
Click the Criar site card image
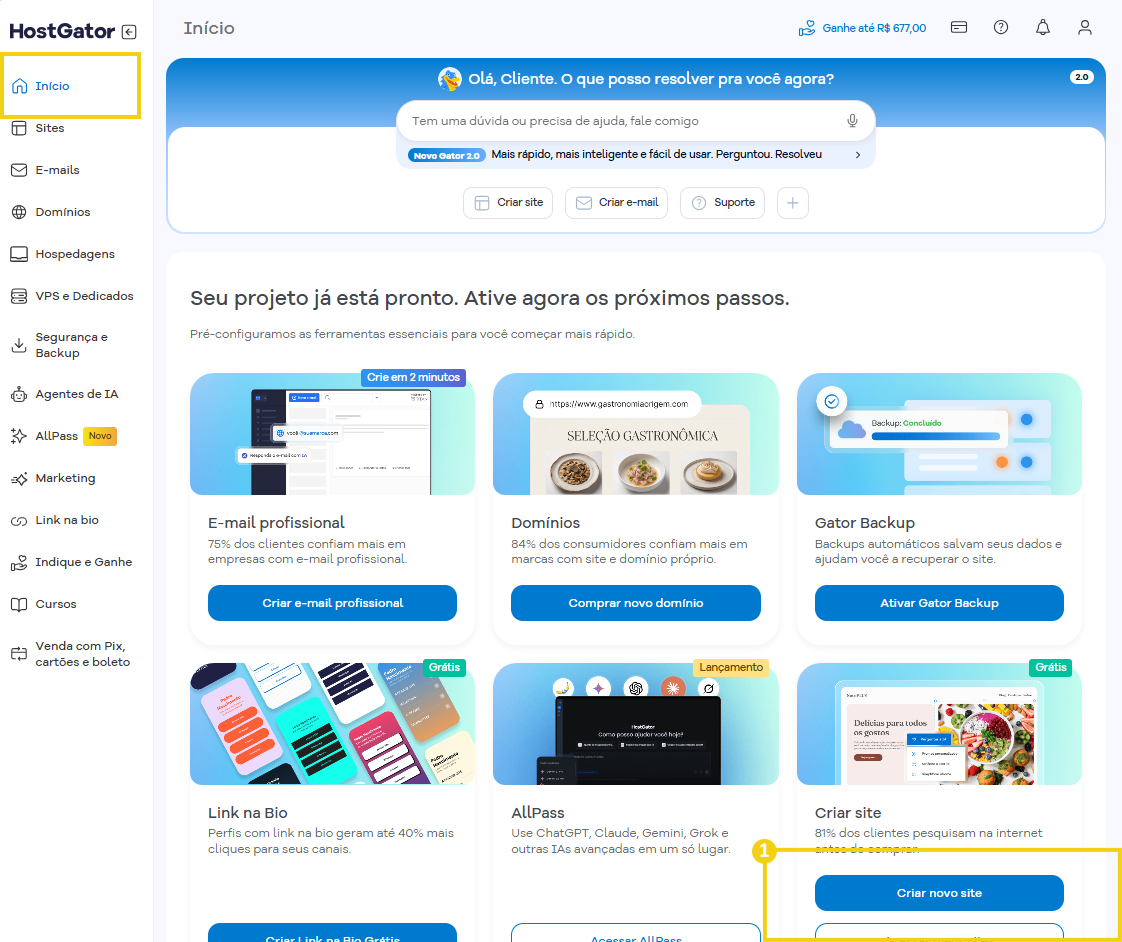pos(939,724)
